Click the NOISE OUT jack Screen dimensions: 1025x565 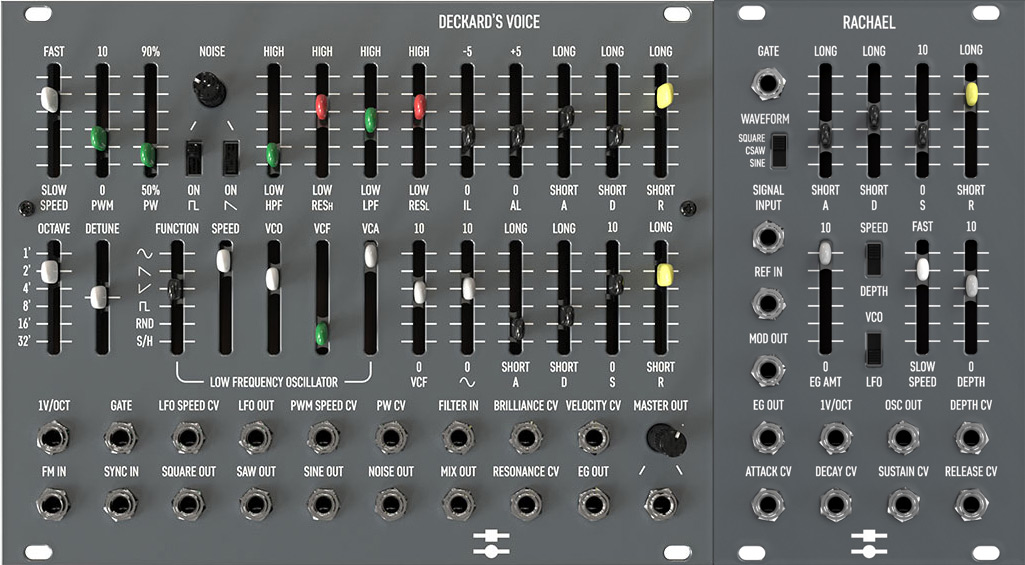[x=391, y=503]
